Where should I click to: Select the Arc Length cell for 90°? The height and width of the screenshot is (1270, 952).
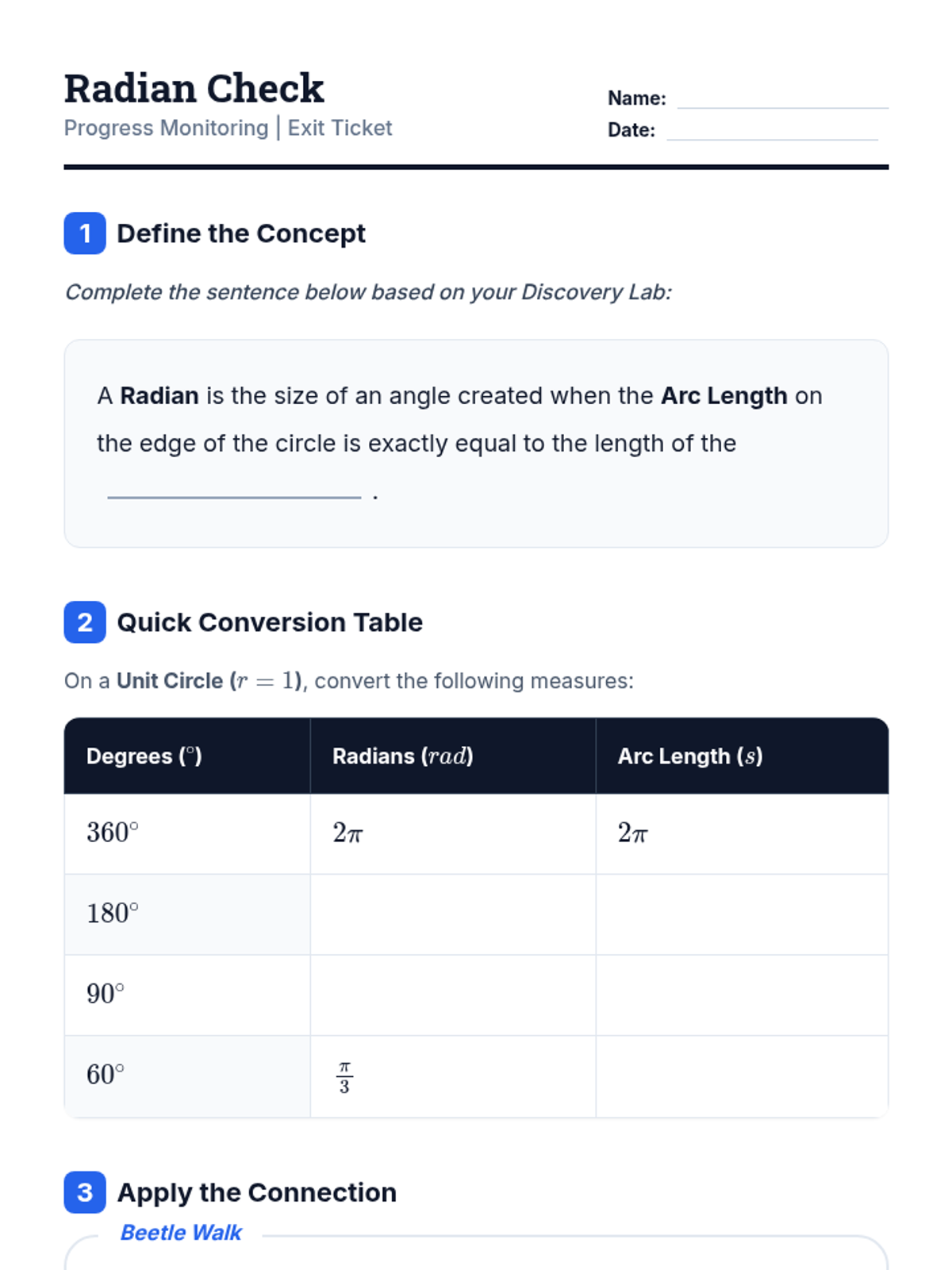coord(742,995)
